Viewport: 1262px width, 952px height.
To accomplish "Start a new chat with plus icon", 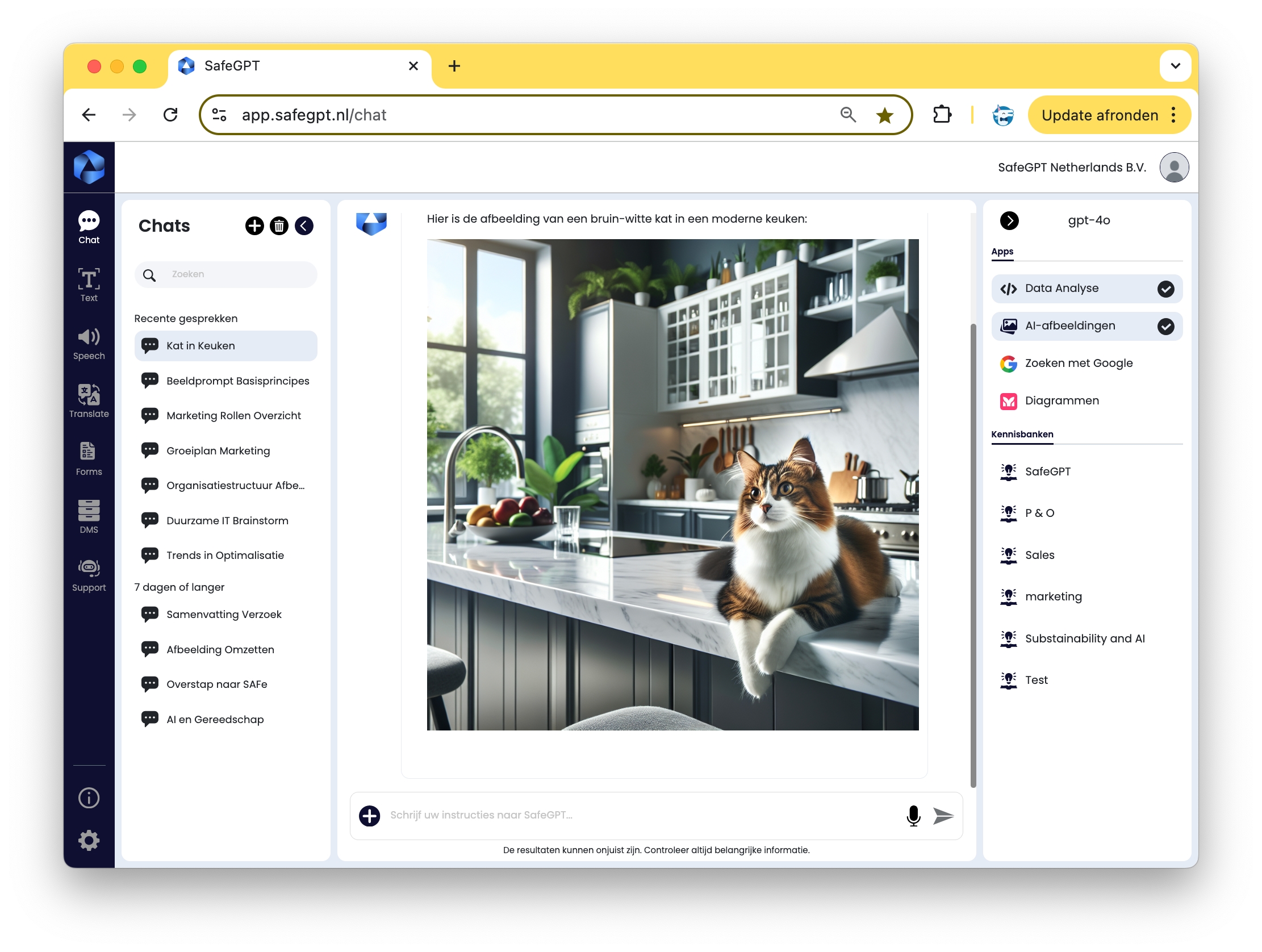I will pyautogui.click(x=254, y=226).
